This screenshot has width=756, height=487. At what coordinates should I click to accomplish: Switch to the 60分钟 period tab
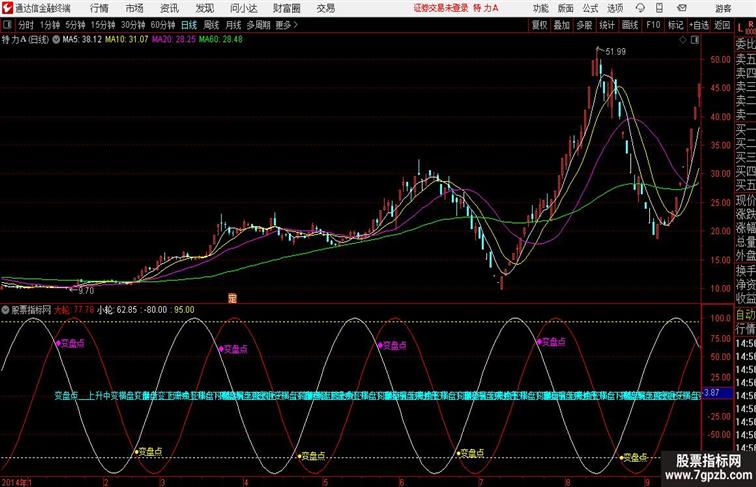[x=163, y=25]
